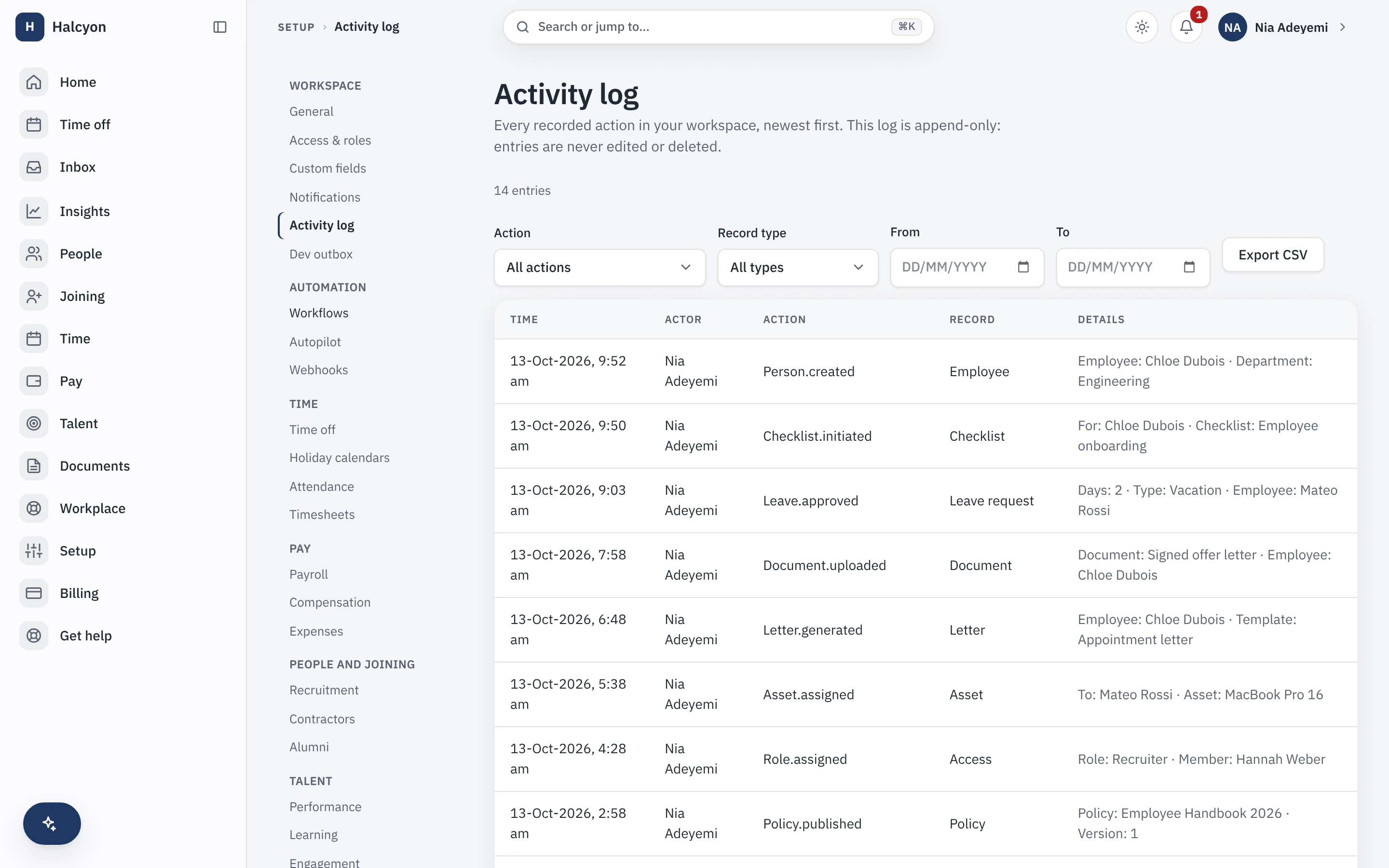The height and width of the screenshot is (868, 1389).
Task: Open the All actions dropdown
Action: pyautogui.click(x=599, y=268)
